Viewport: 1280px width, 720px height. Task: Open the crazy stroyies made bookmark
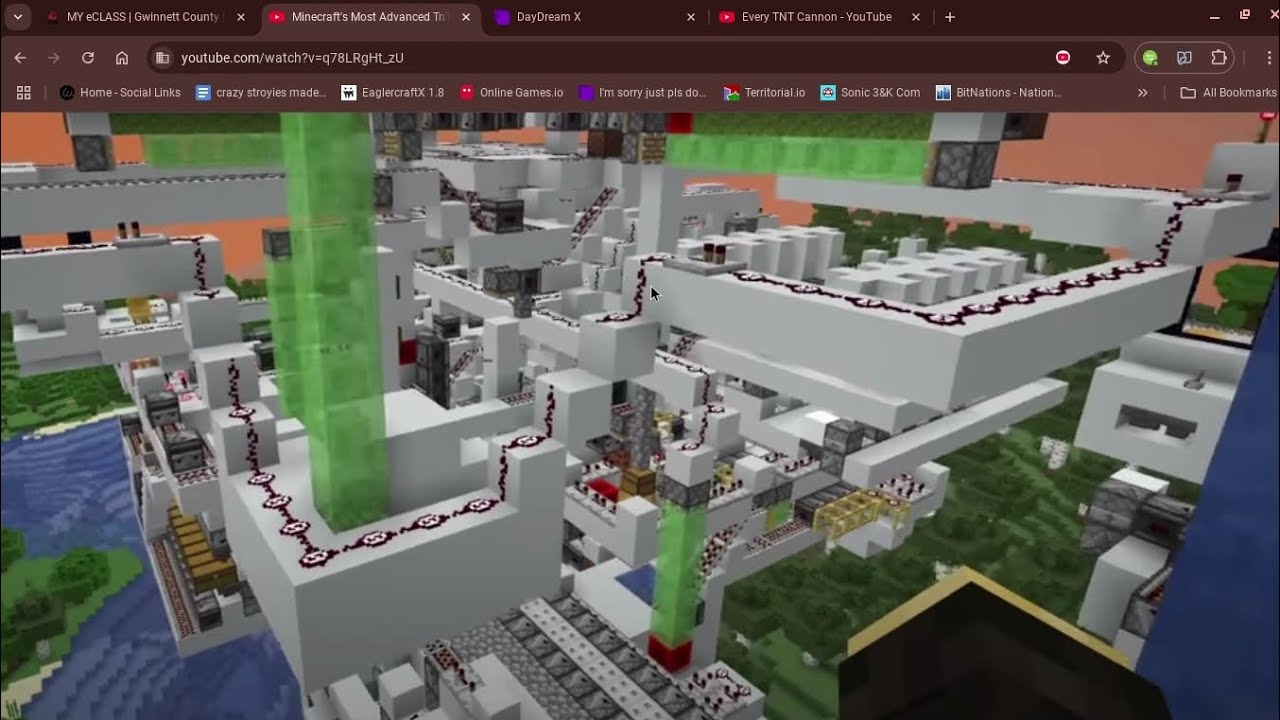click(261, 93)
